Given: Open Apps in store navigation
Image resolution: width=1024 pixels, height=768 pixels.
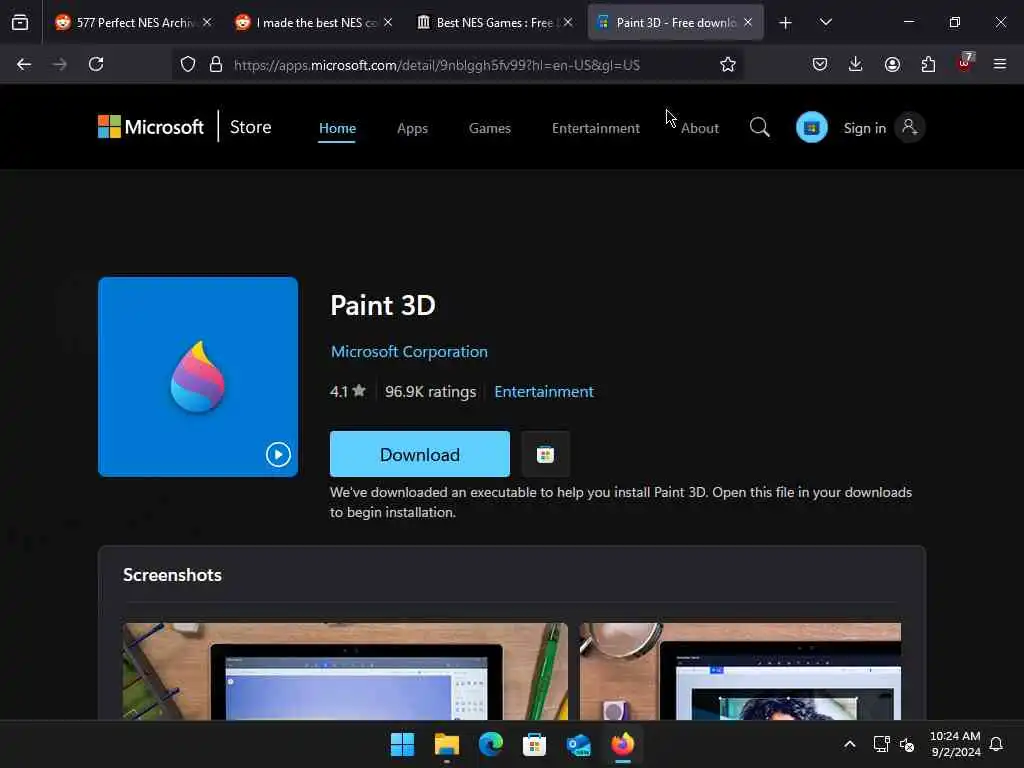Looking at the screenshot, I should tap(412, 128).
